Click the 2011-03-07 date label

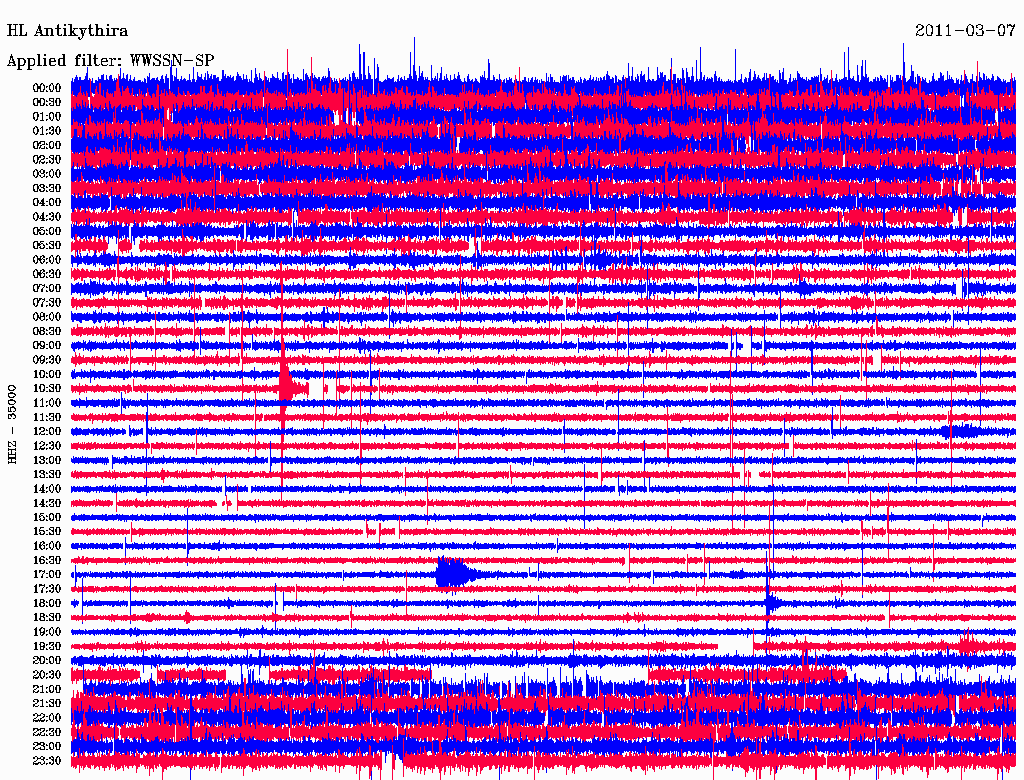coord(965,30)
